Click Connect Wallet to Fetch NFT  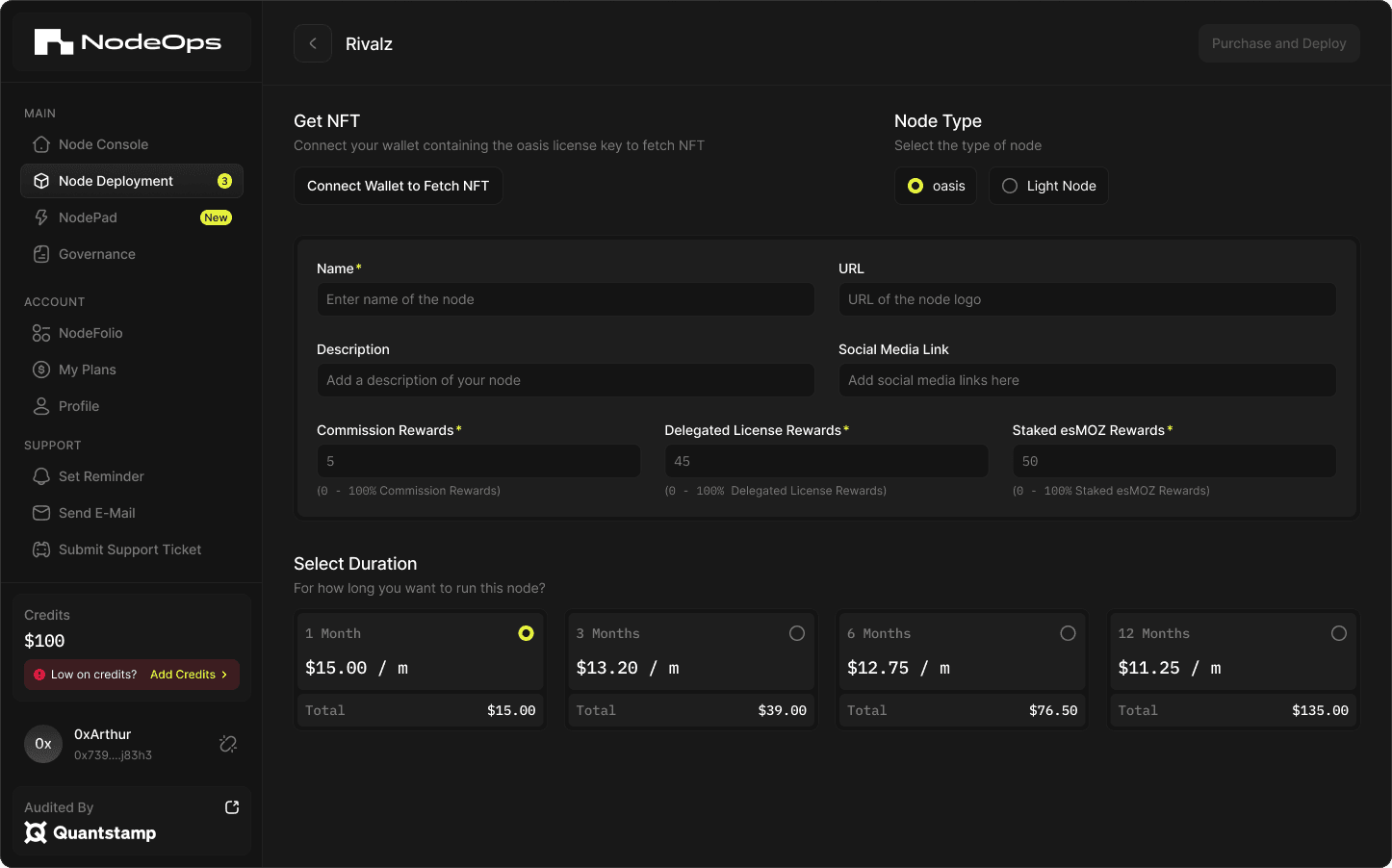click(398, 186)
